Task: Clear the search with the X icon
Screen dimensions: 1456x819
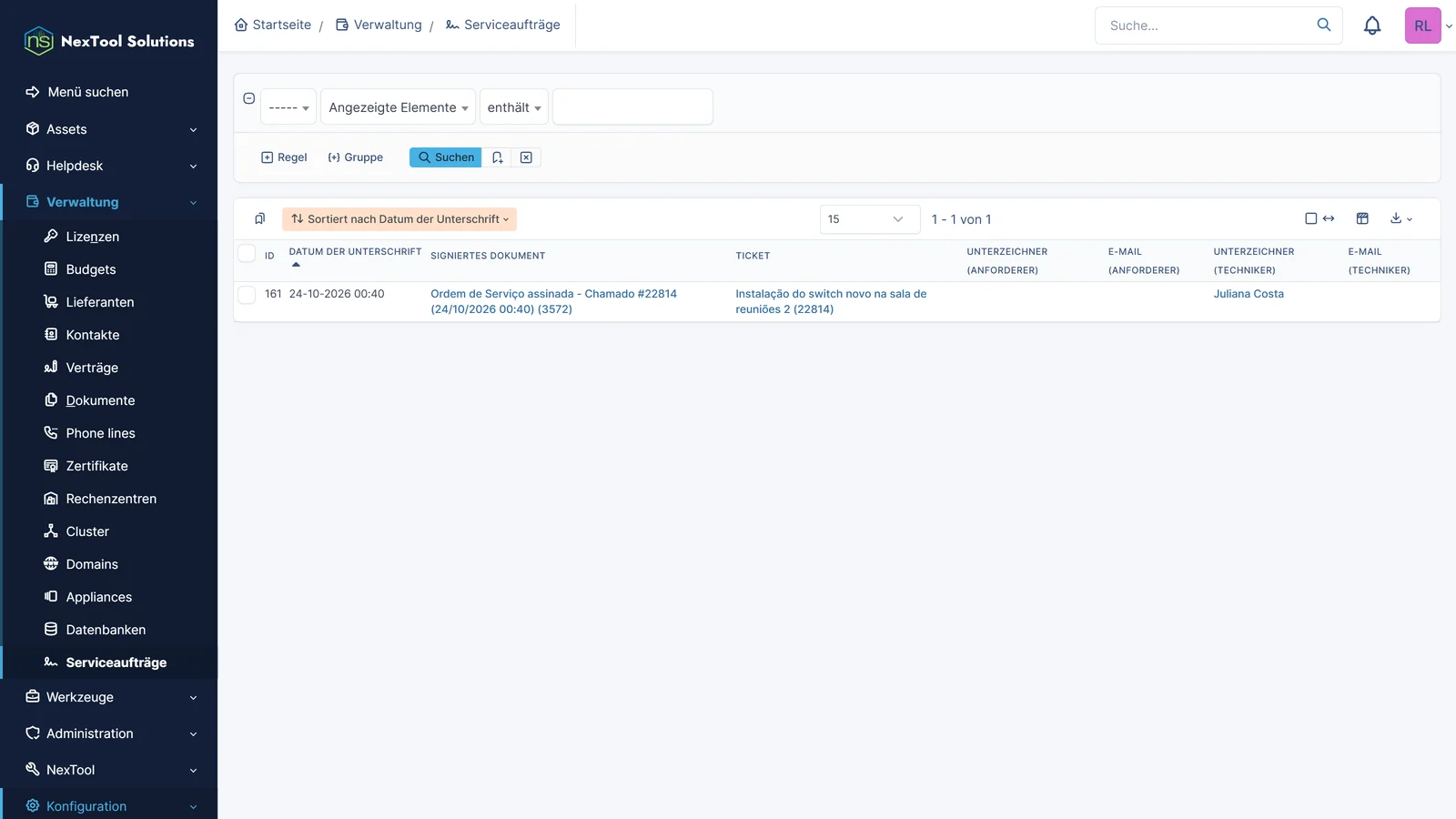Action: pyautogui.click(x=526, y=157)
